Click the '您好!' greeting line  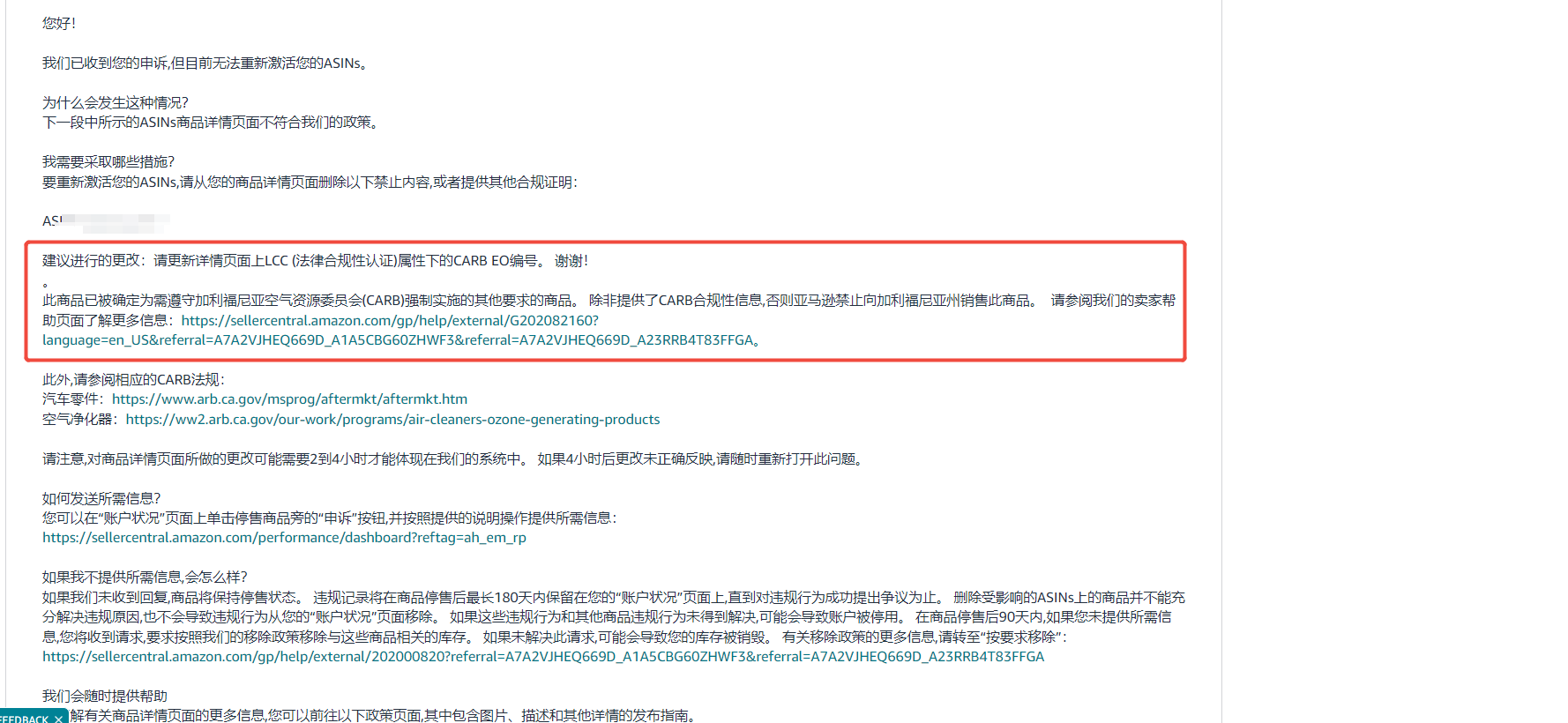59,24
